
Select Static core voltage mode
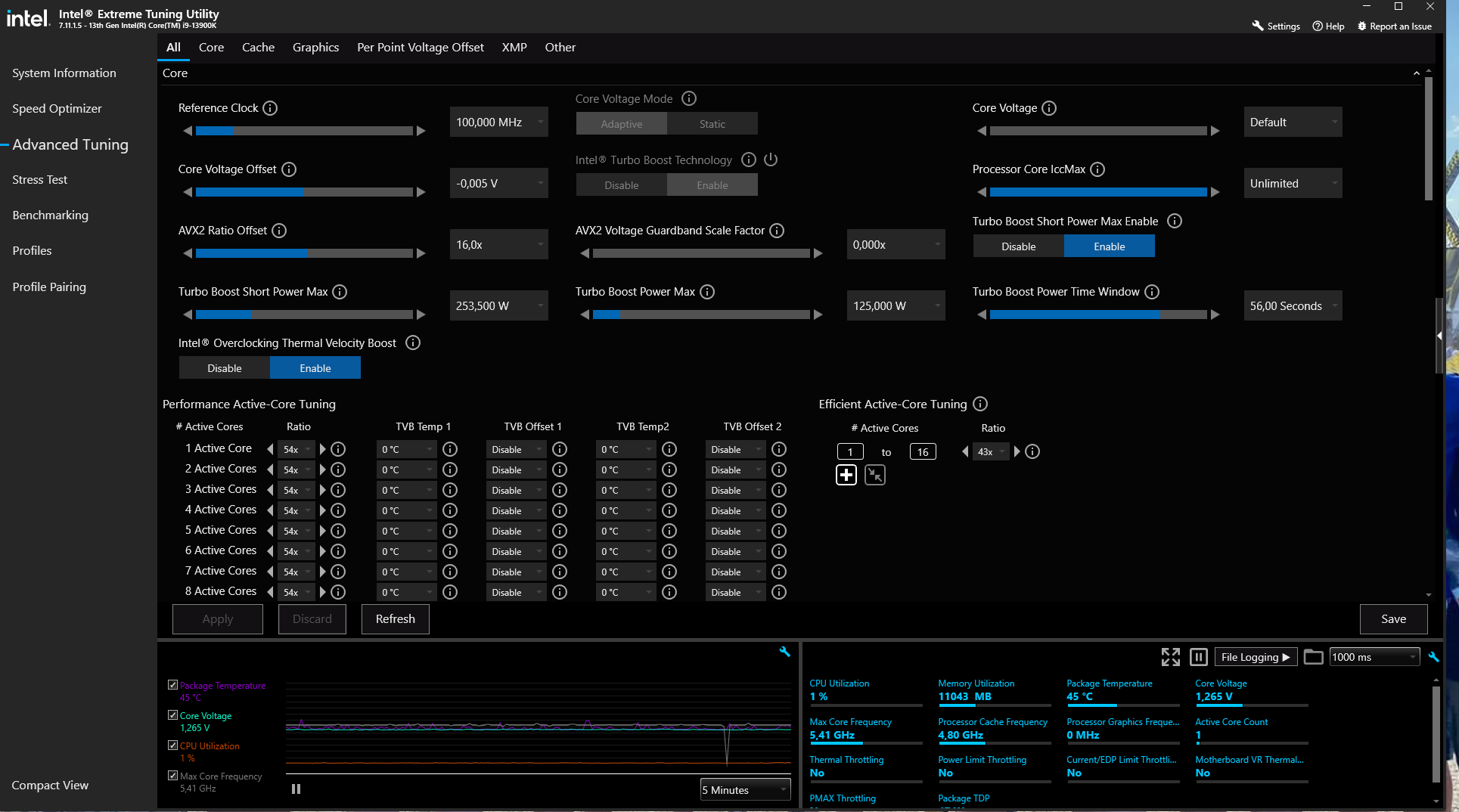[x=712, y=124]
